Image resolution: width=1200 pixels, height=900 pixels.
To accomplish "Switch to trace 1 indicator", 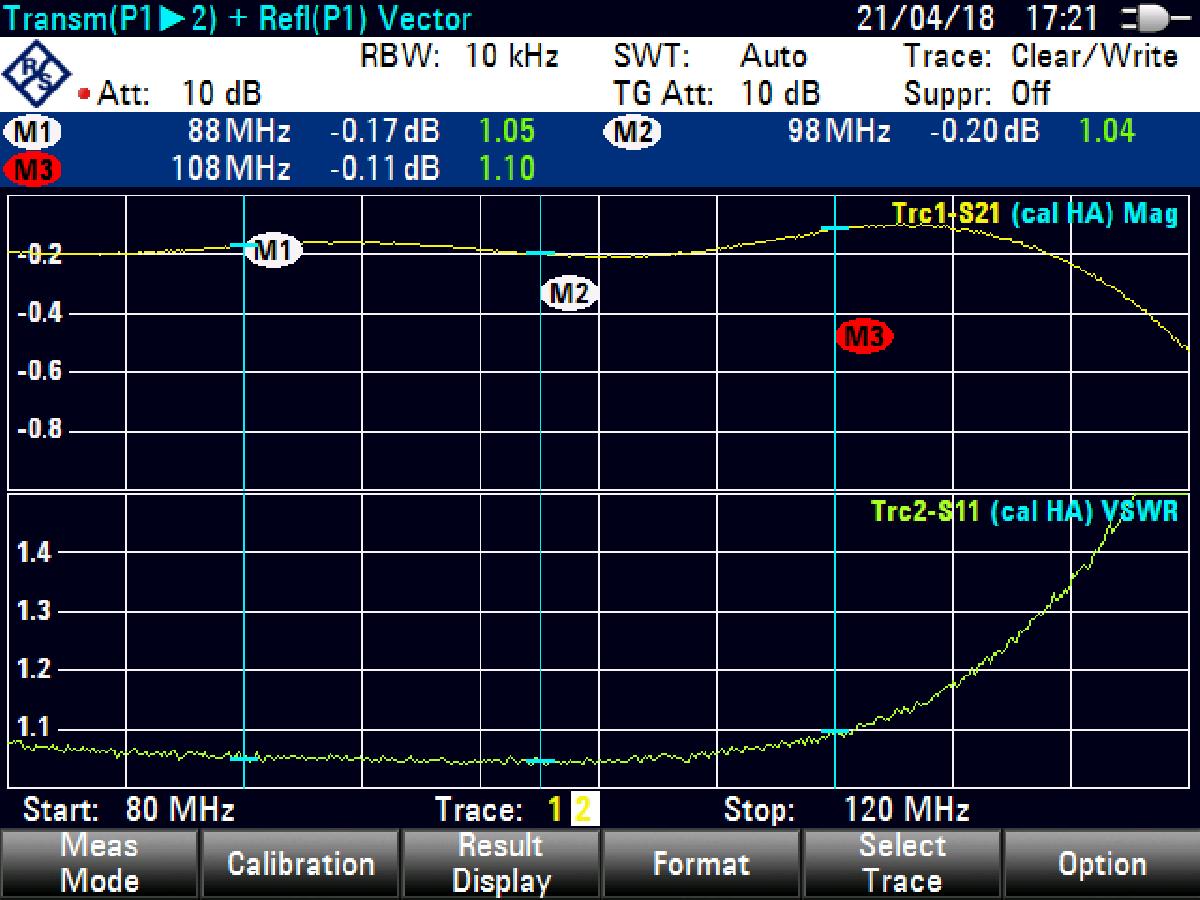I will point(555,809).
